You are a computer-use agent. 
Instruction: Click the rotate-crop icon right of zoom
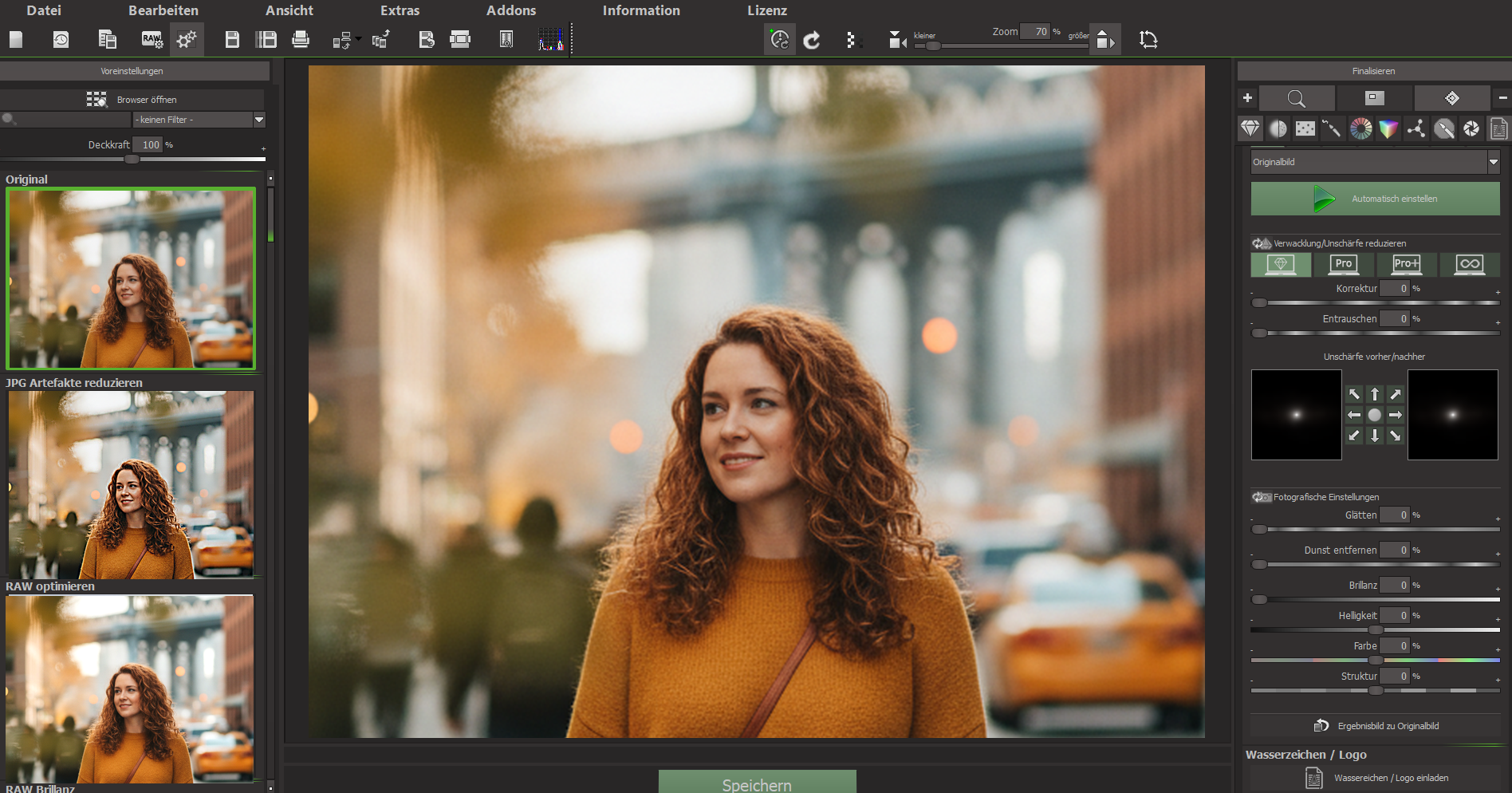1148,39
